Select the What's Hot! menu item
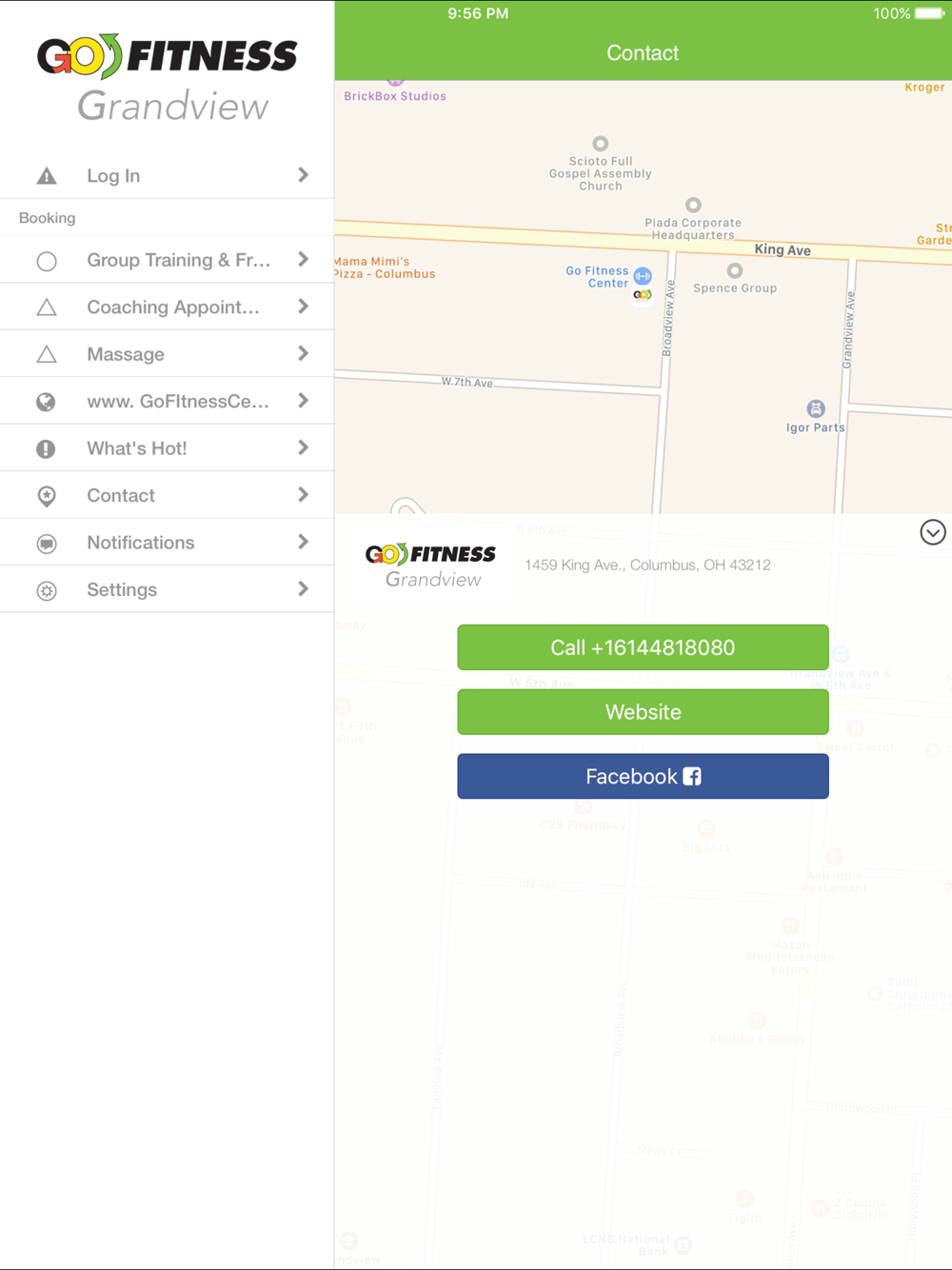 pyautogui.click(x=167, y=447)
